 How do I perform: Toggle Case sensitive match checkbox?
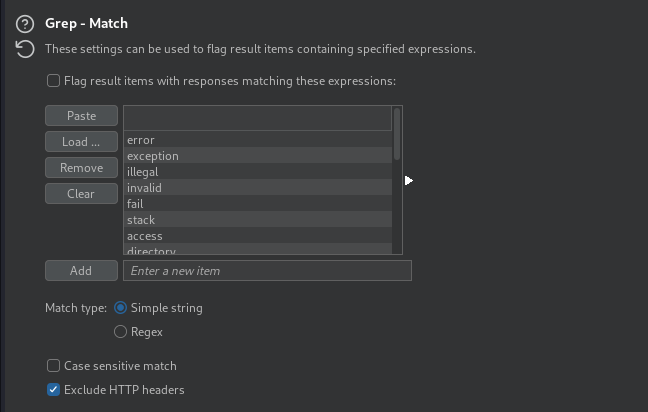click(x=53, y=366)
